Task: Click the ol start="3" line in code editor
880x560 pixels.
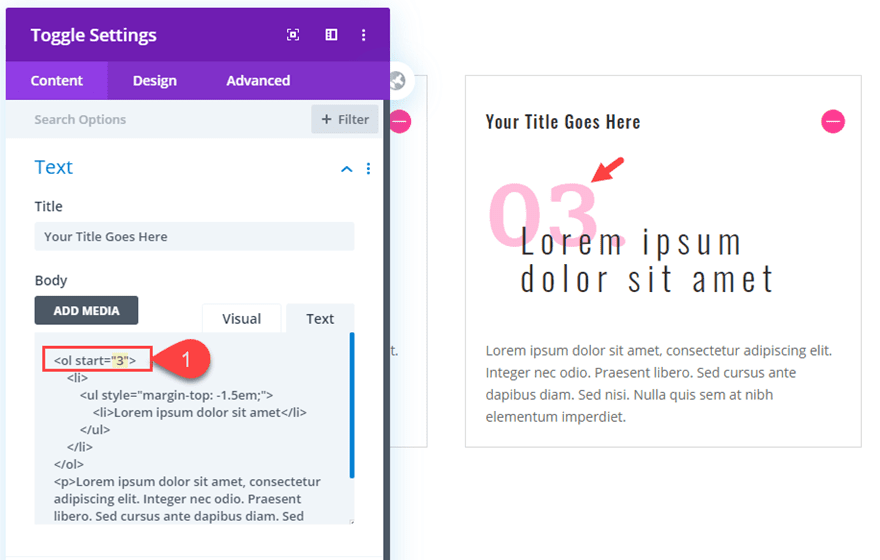Action: point(95,360)
